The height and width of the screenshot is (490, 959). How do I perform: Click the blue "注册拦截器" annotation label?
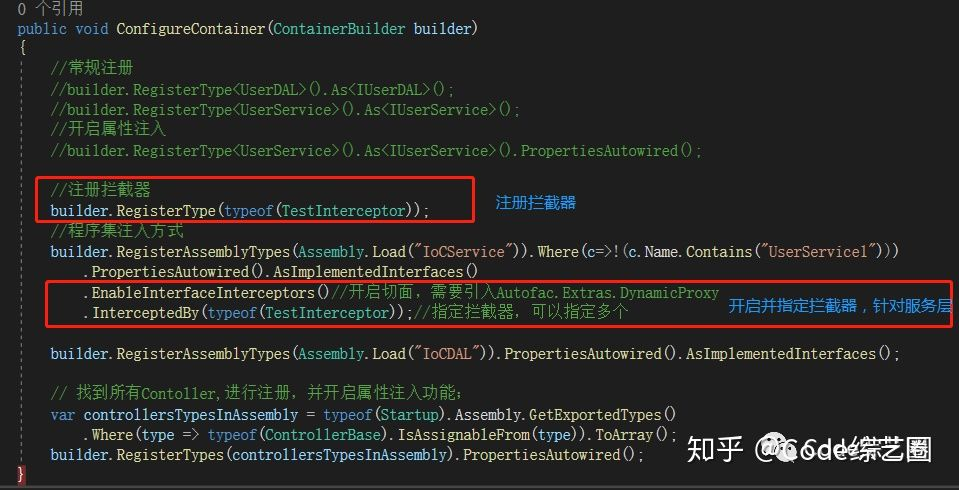tap(535, 202)
